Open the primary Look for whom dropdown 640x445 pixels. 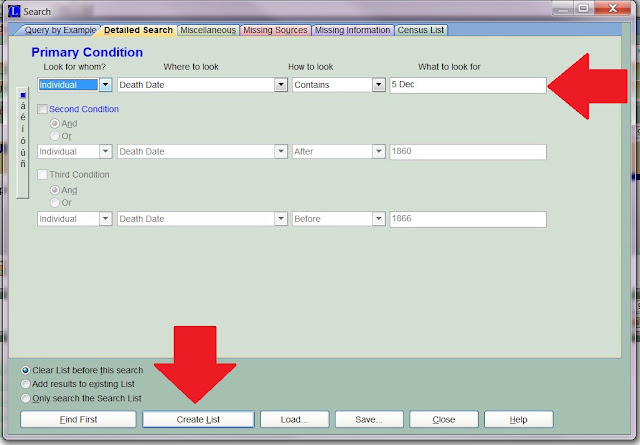click(106, 85)
